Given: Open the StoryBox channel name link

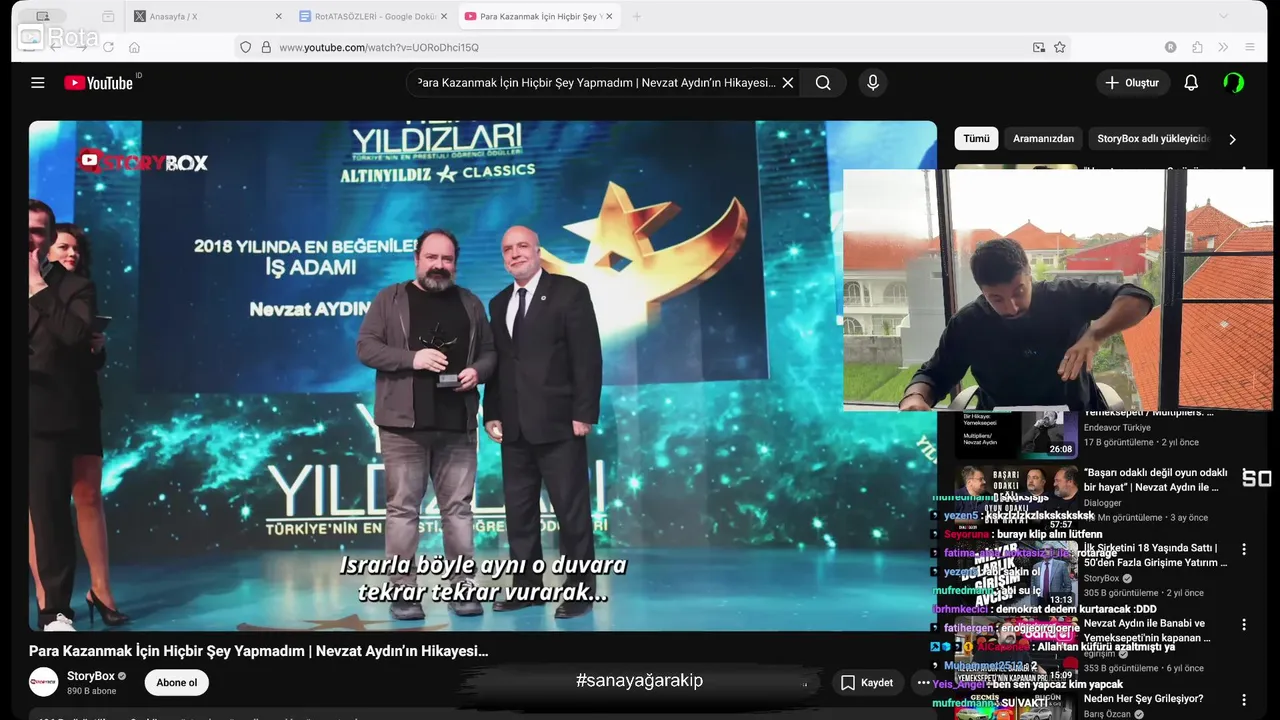Looking at the screenshot, I should pyautogui.click(x=91, y=676).
